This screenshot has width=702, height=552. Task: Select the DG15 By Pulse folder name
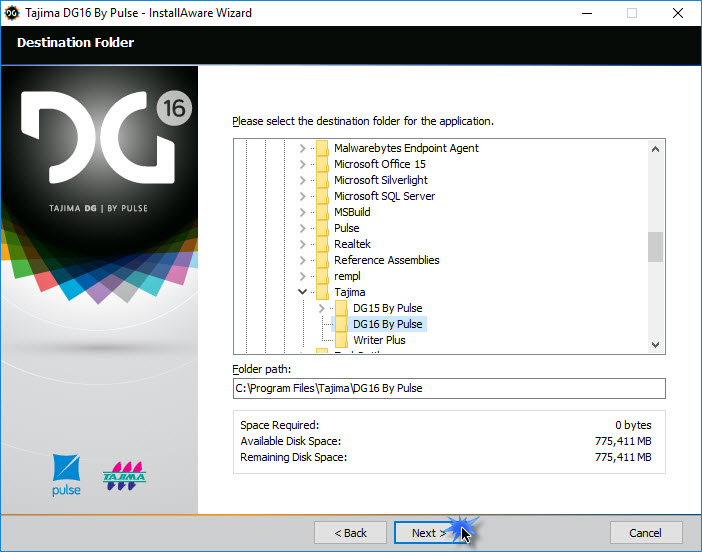tap(388, 308)
